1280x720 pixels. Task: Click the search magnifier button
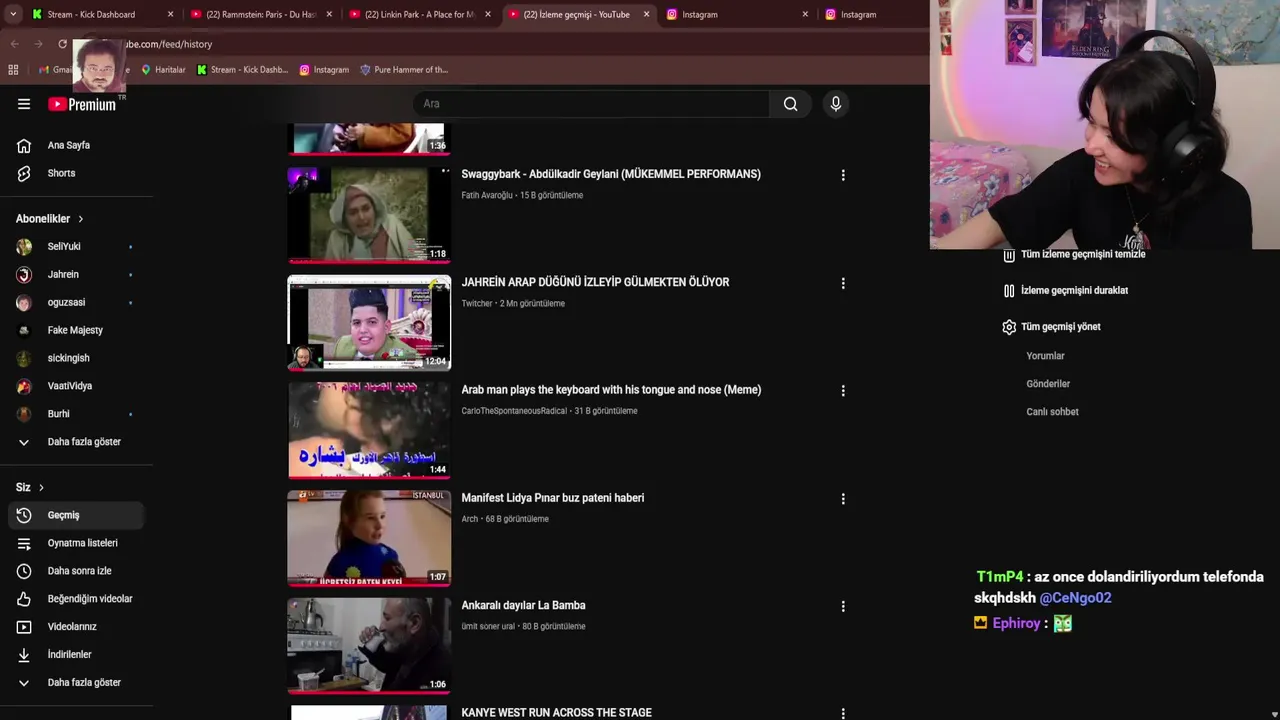(x=791, y=104)
